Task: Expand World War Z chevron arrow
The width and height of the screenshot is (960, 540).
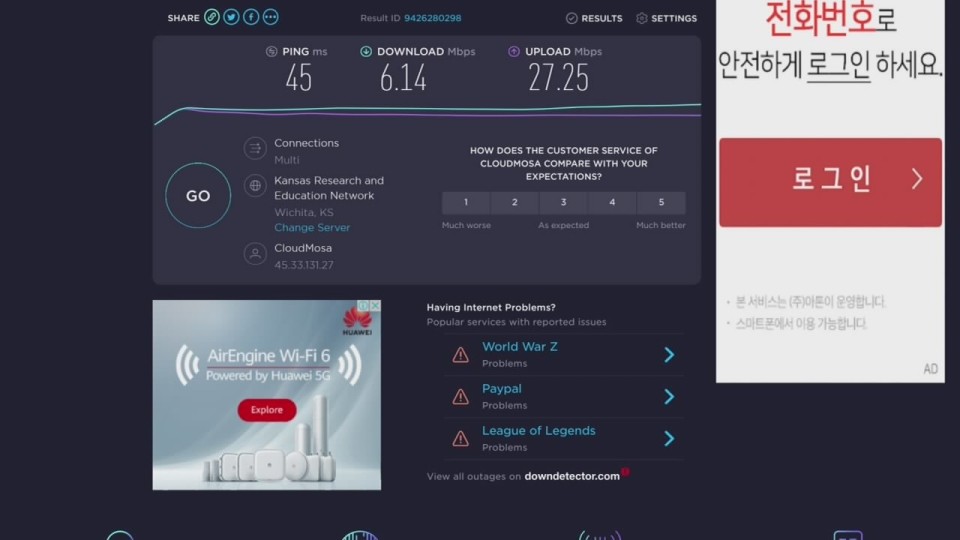Action: (x=669, y=354)
